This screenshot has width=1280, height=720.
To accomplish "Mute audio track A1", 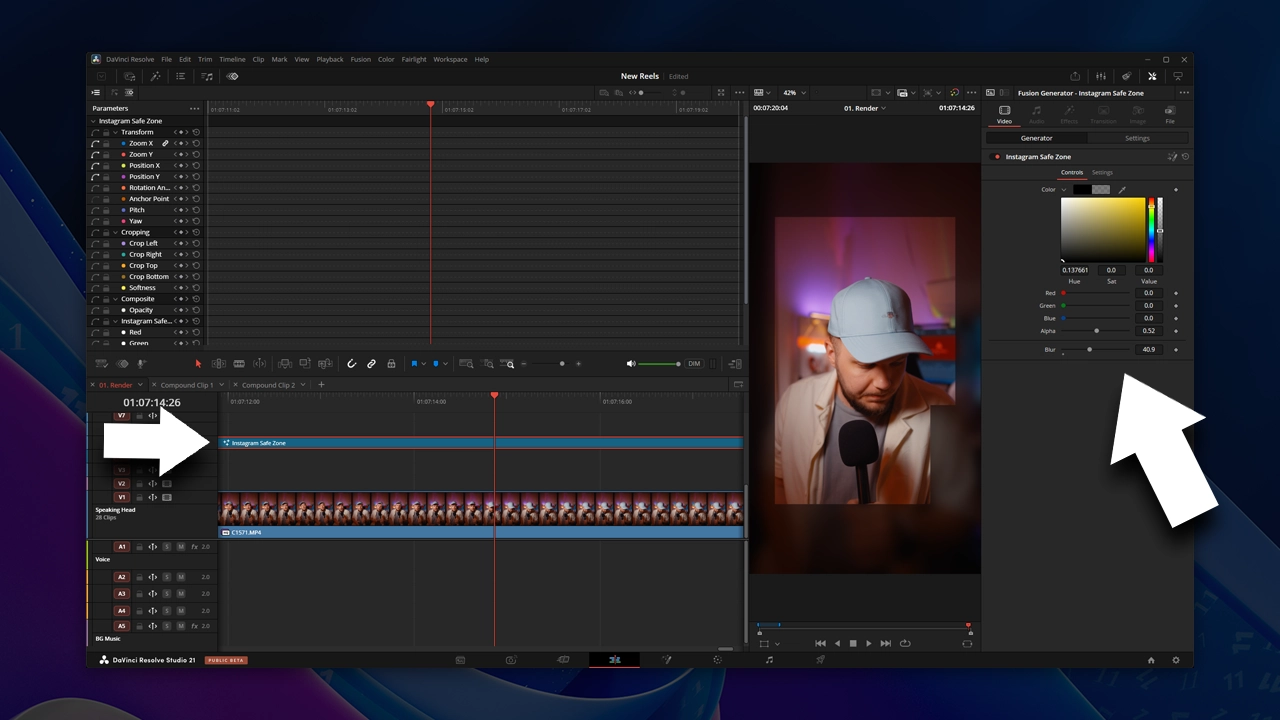I will point(181,547).
